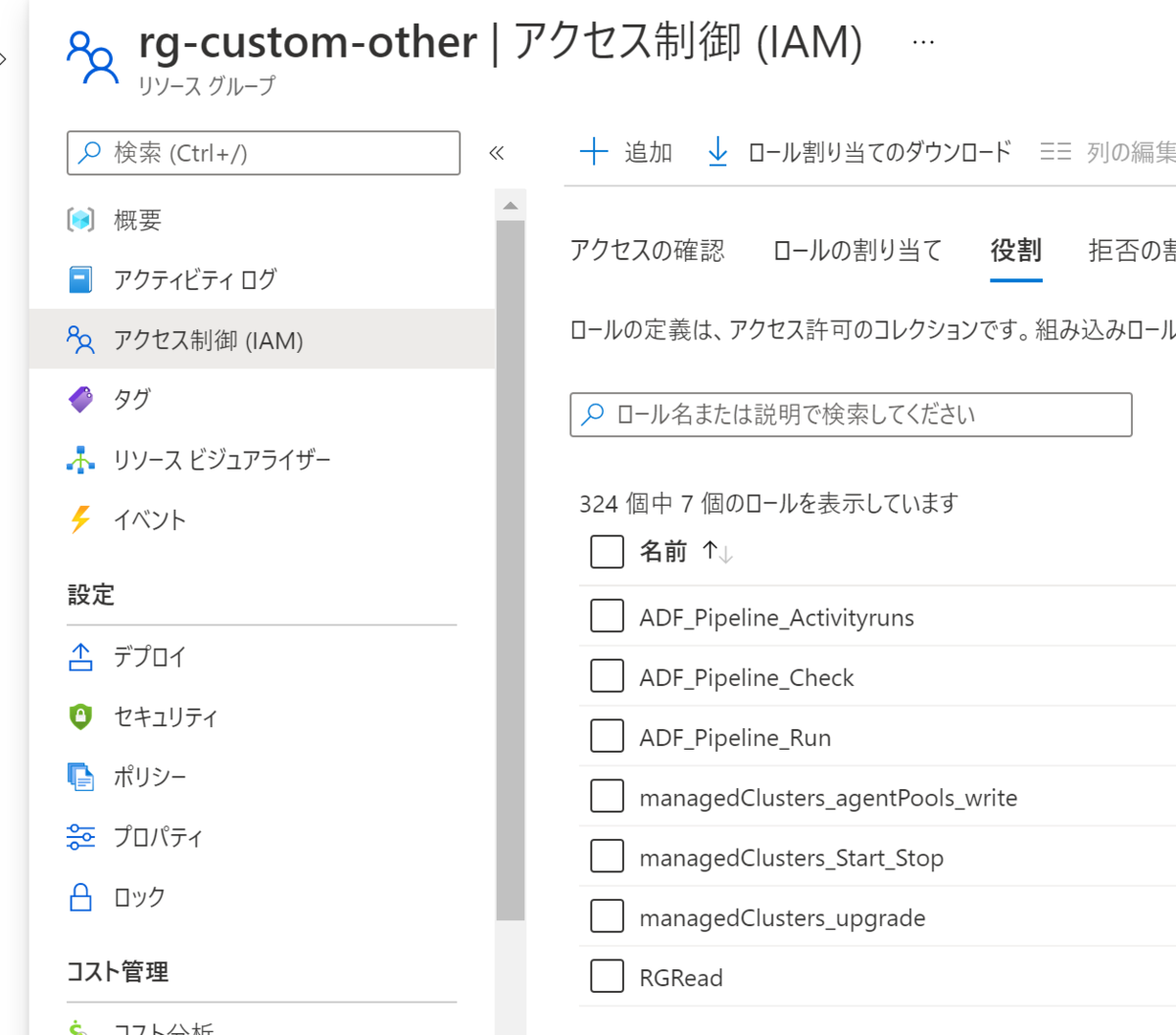Click the purple タグ icon
The height and width of the screenshot is (1035, 1176).
tap(80, 399)
